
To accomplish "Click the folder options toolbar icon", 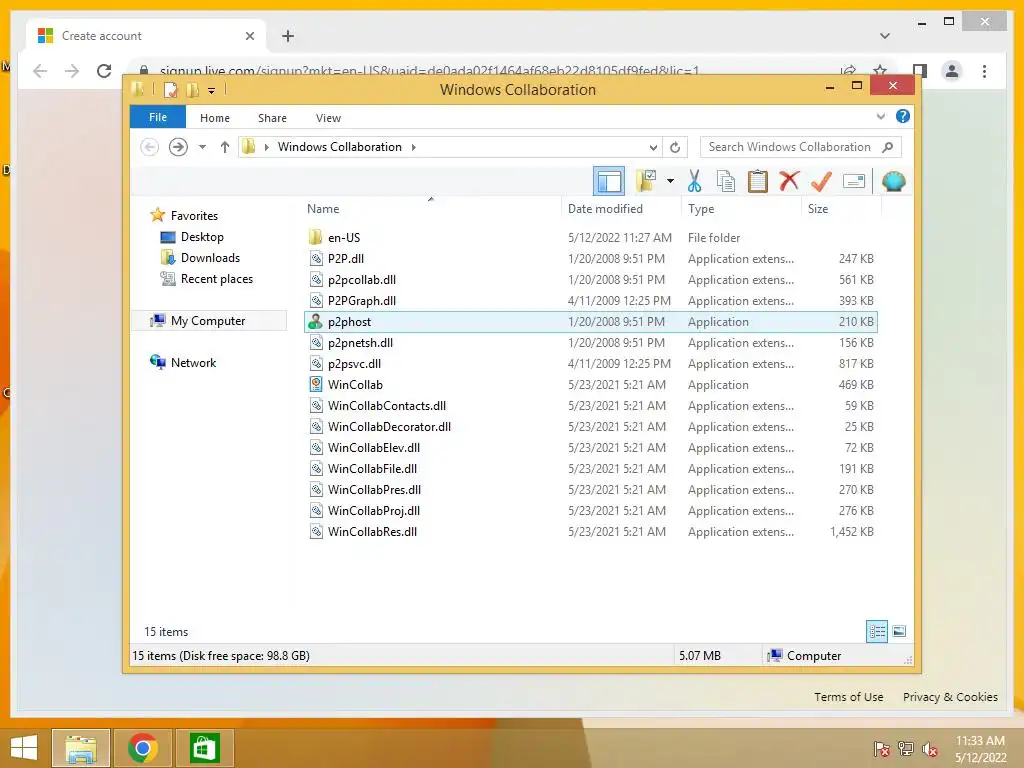I will pos(647,181).
